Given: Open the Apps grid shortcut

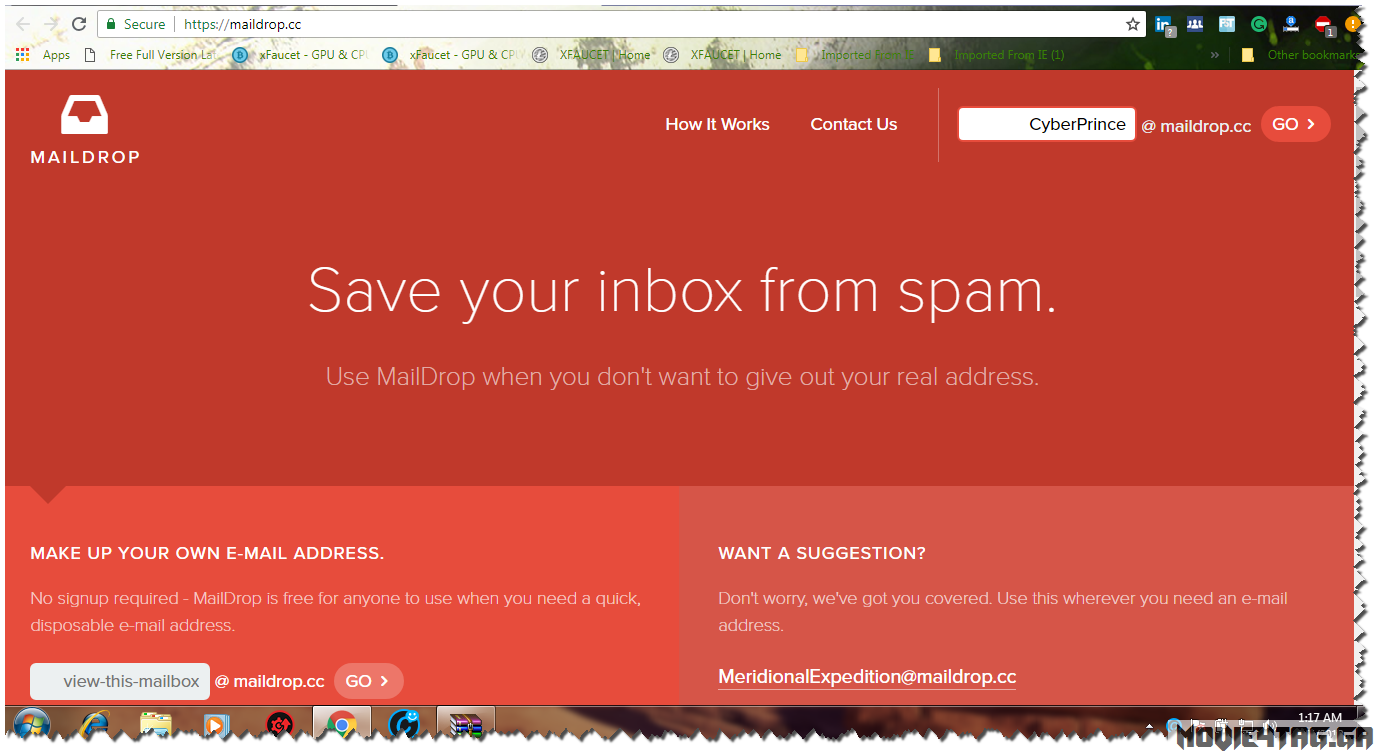Looking at the screenshot, I should click(x=42, y=55).
